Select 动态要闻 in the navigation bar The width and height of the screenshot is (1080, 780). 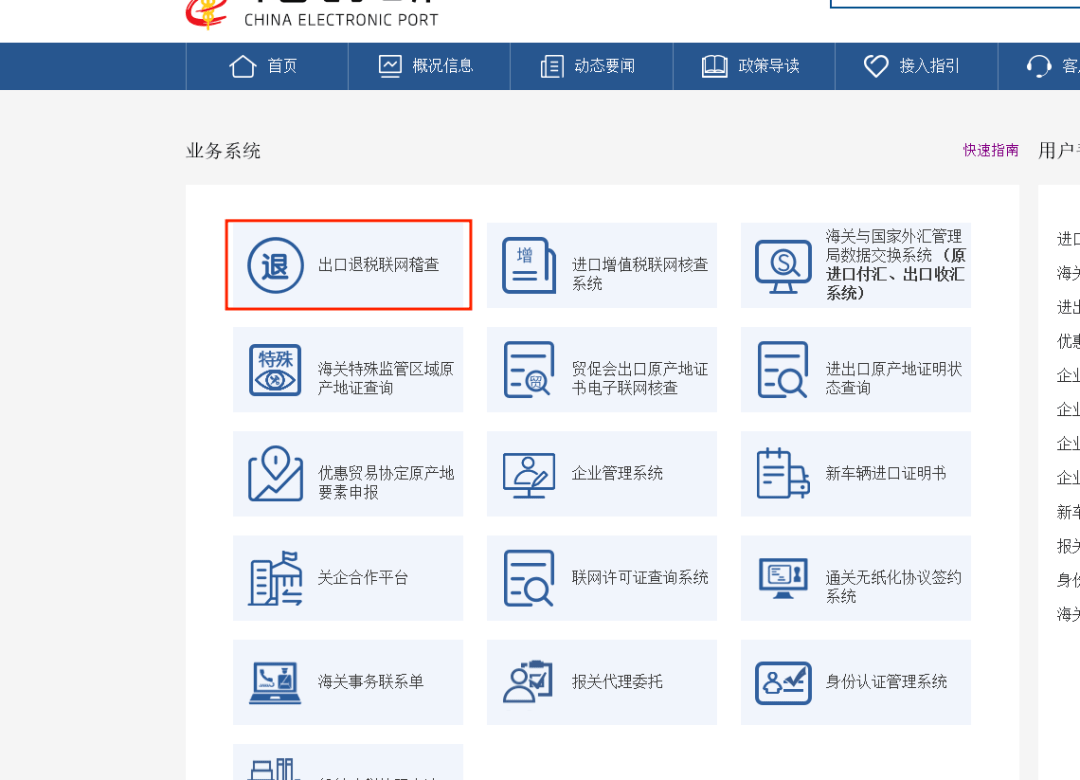pyautogui.click(x=591, y=65)
